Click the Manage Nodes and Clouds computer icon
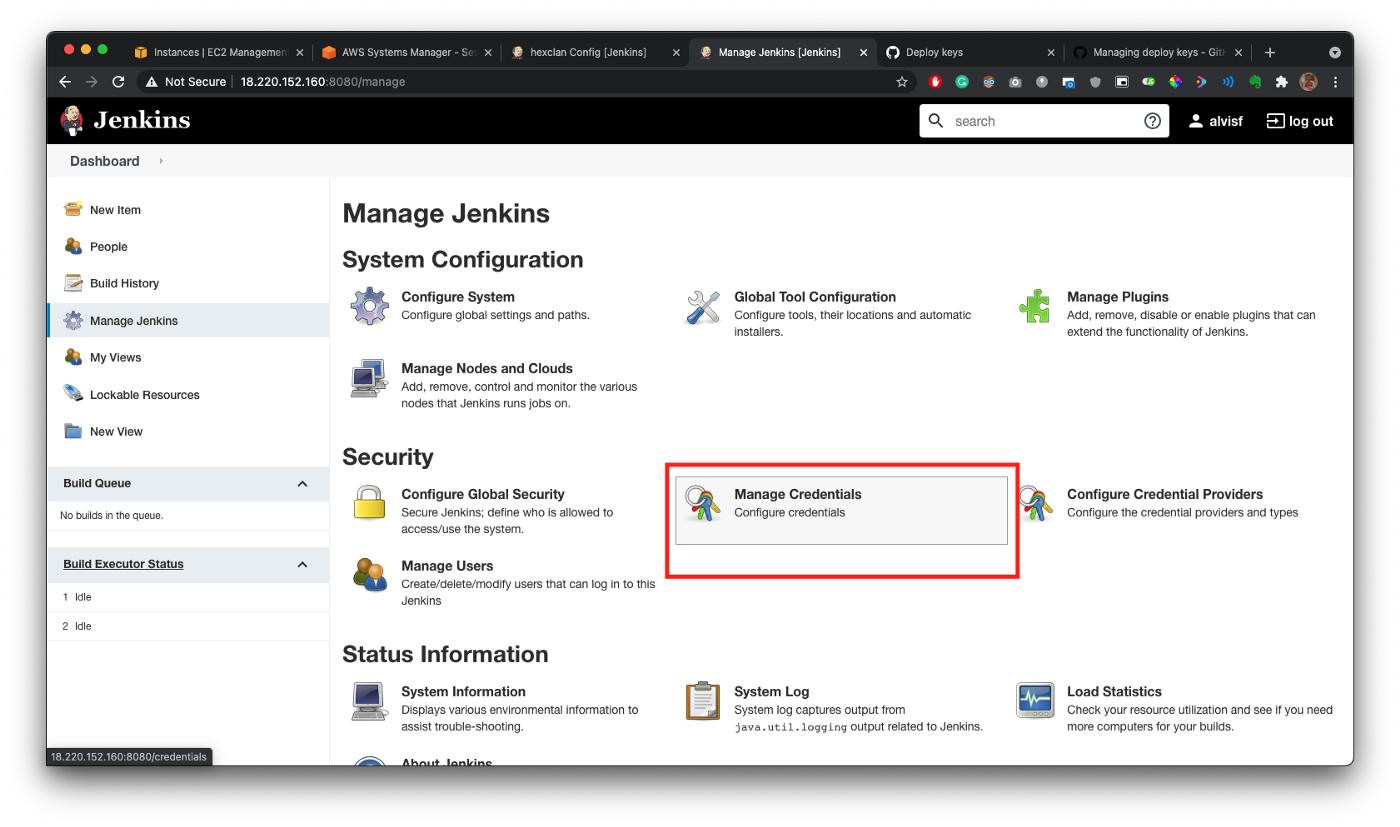 370,378
